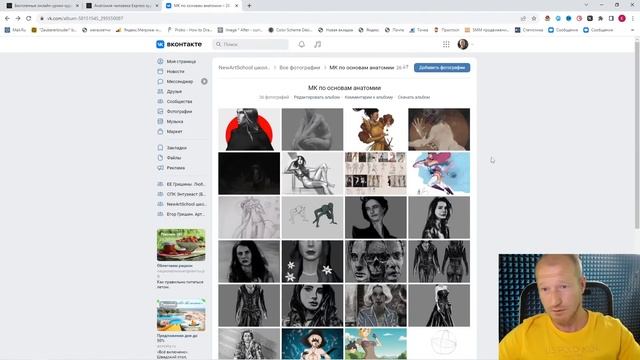Viewport: 640px width, 360px height.
Task: Open the Mail.ru bookmark
Action: point(15,30)
